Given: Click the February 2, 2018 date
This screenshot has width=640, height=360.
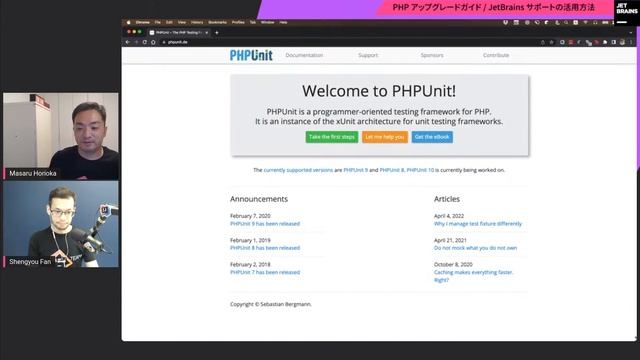Looking at the screenshot, I should point(250,264).
